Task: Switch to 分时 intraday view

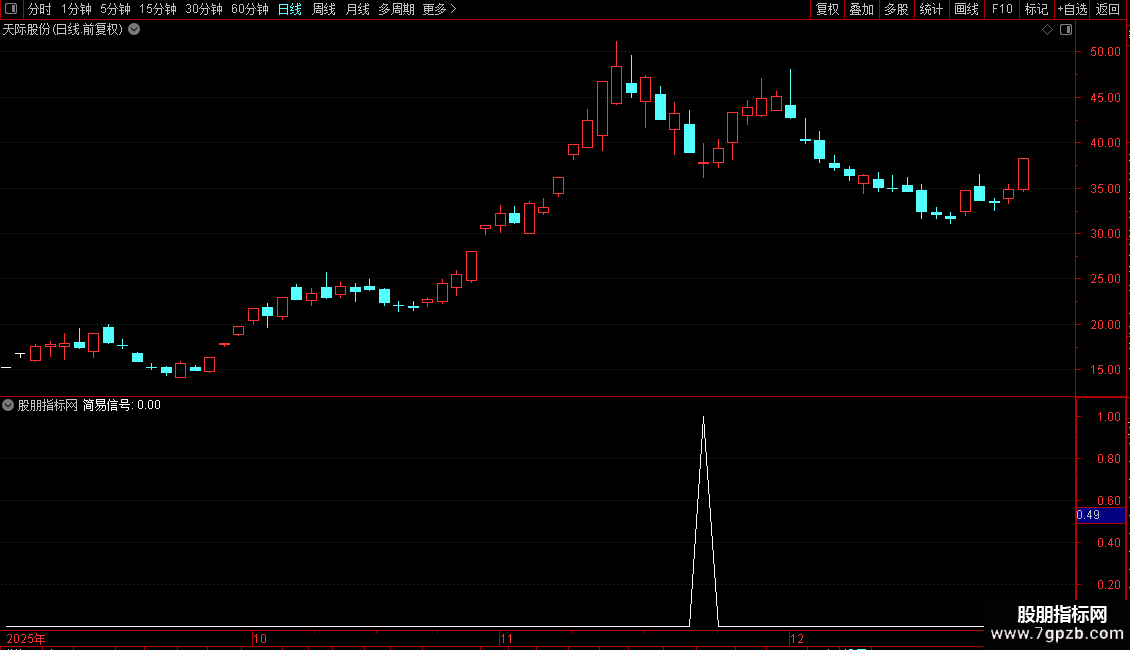Action: click(x=40, y=9)
